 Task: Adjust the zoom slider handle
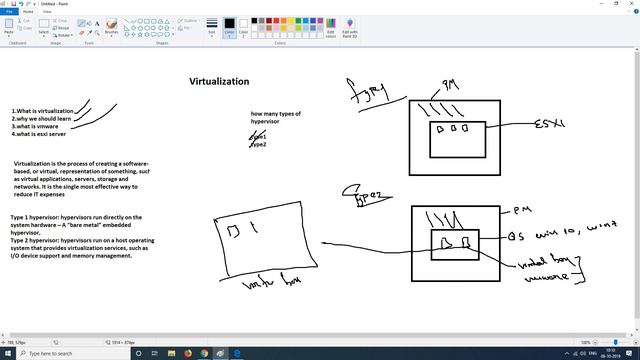[616, 342]
